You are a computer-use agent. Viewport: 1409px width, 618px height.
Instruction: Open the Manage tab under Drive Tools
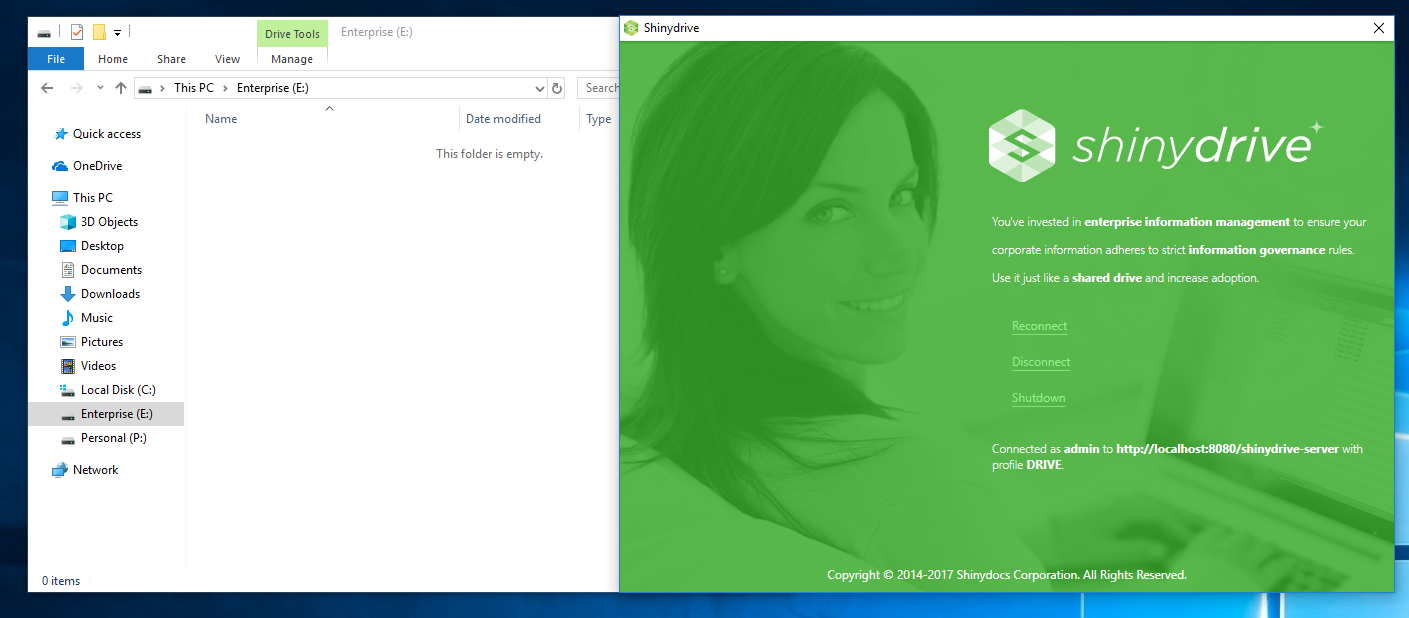click(x=291, y=59)
